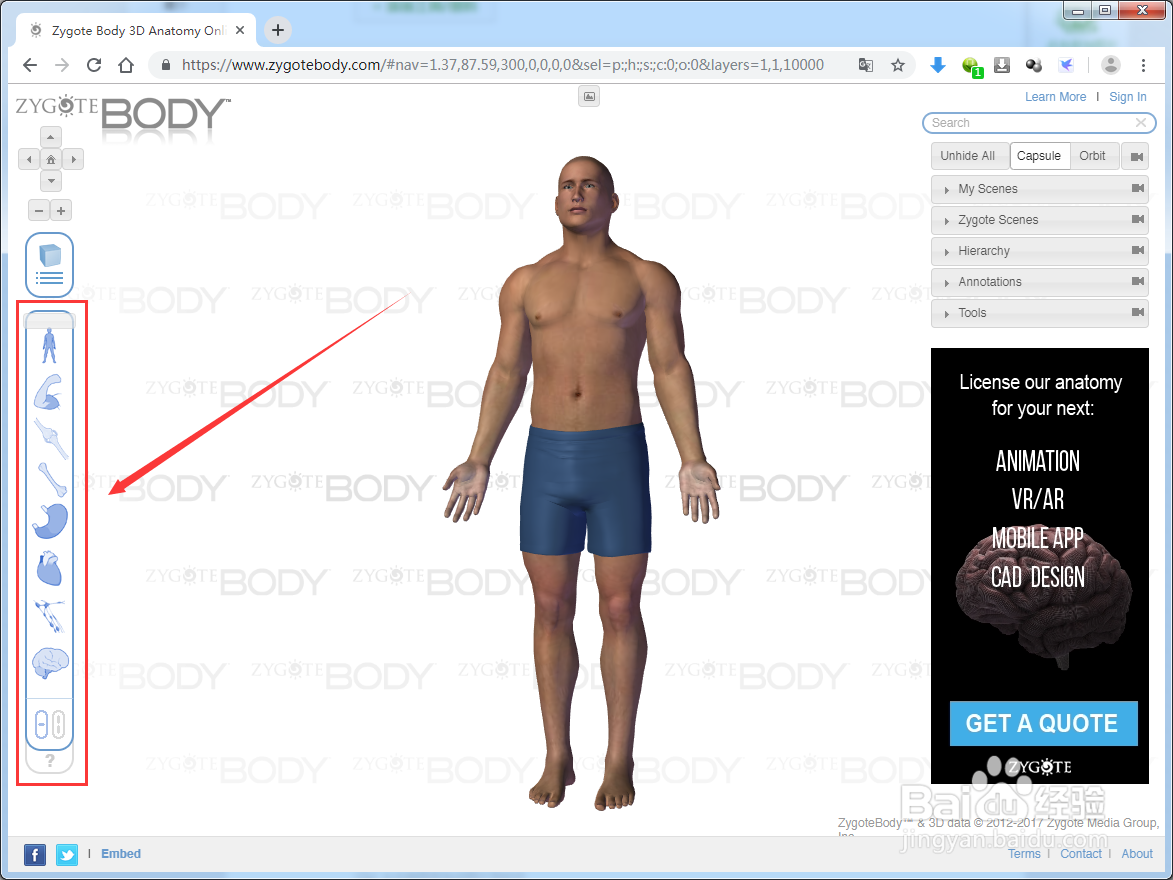
Task: Pan the view down arrow
Action: (x=50, y=180)
